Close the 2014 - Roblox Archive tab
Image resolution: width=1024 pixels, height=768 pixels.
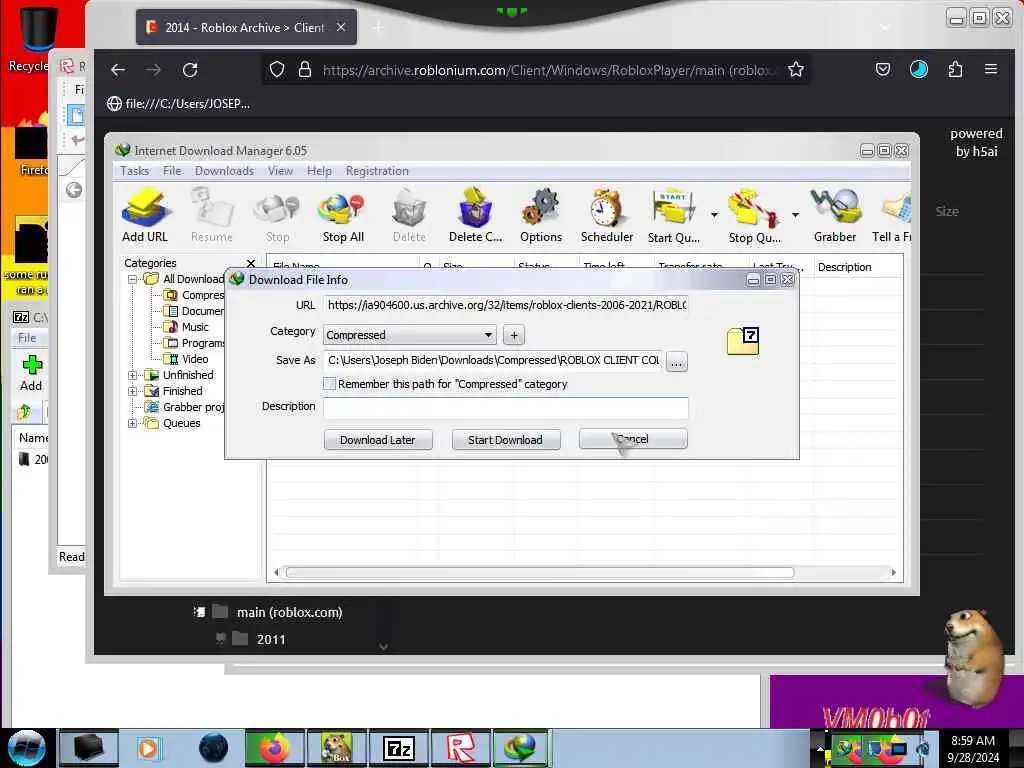341,27
